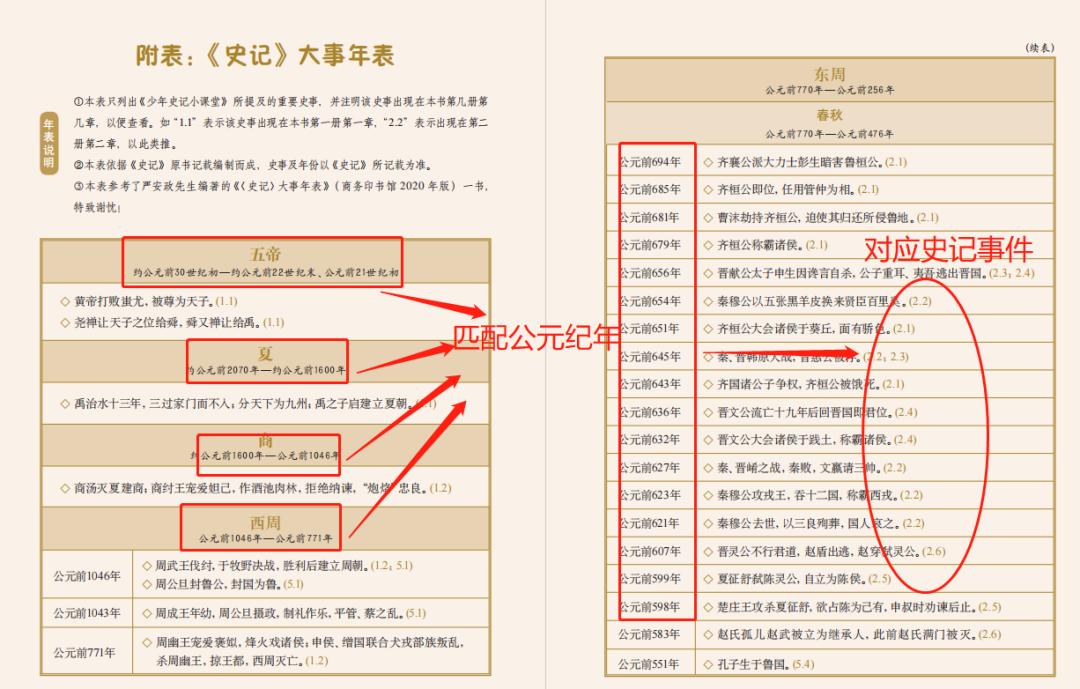Select the 春秋 section heading
This screenshot has height=689, width=1080.
click(829, 115)
